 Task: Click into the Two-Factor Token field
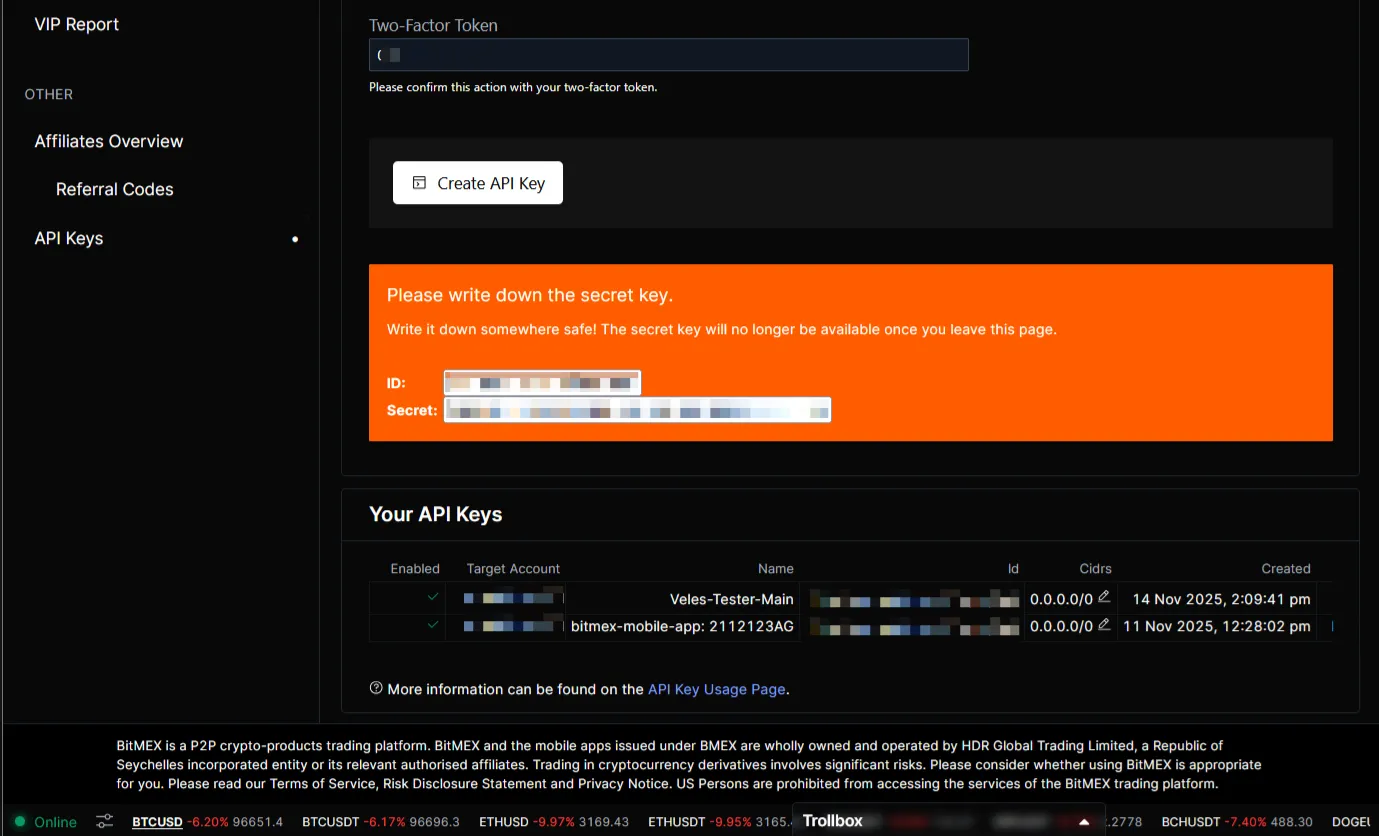click(x=668, y=55)
